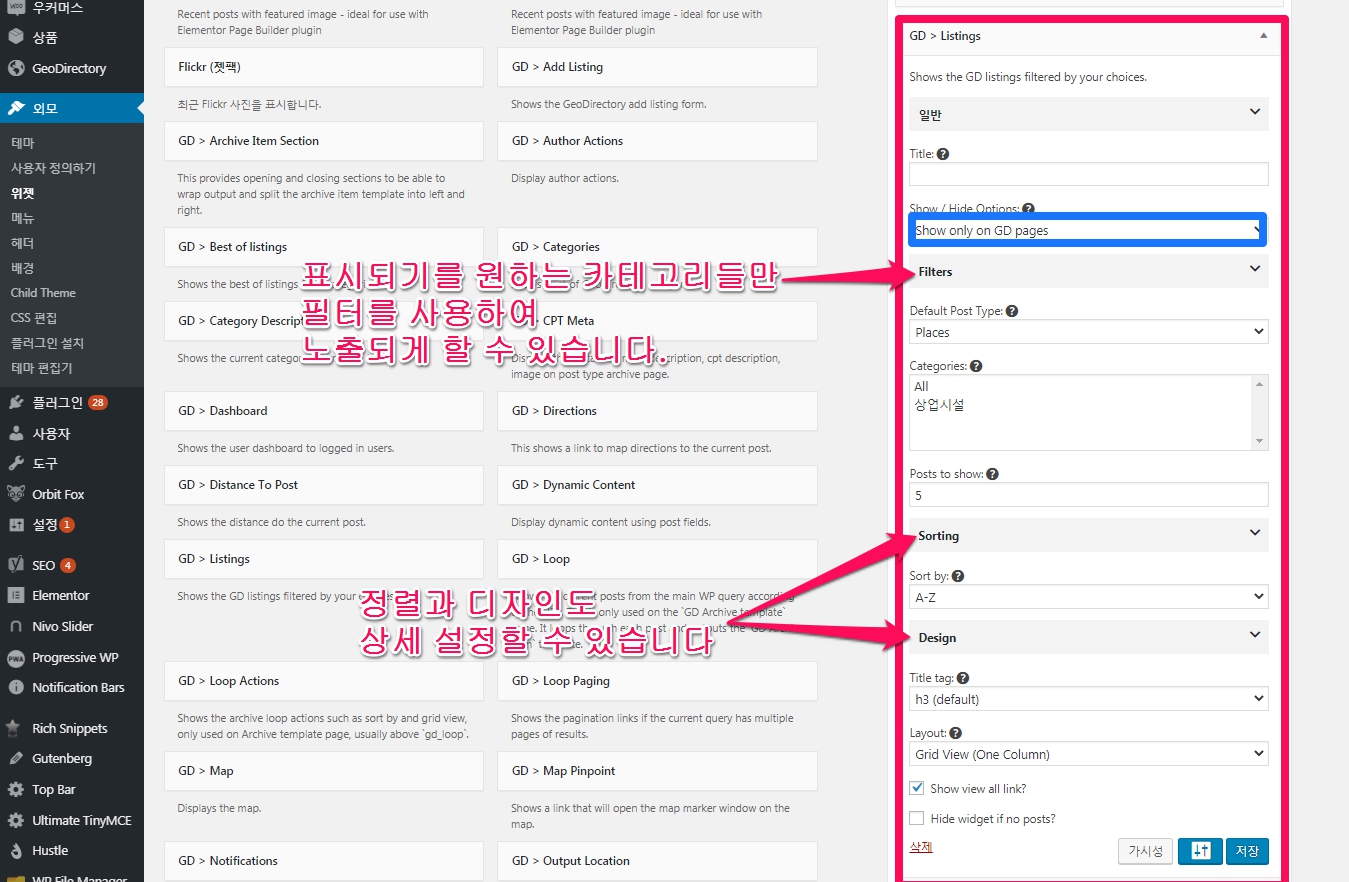Click the WooCommerce icon in sidebar
The height and width of the screenshot is (882, 1349).
tap(15, 7)
